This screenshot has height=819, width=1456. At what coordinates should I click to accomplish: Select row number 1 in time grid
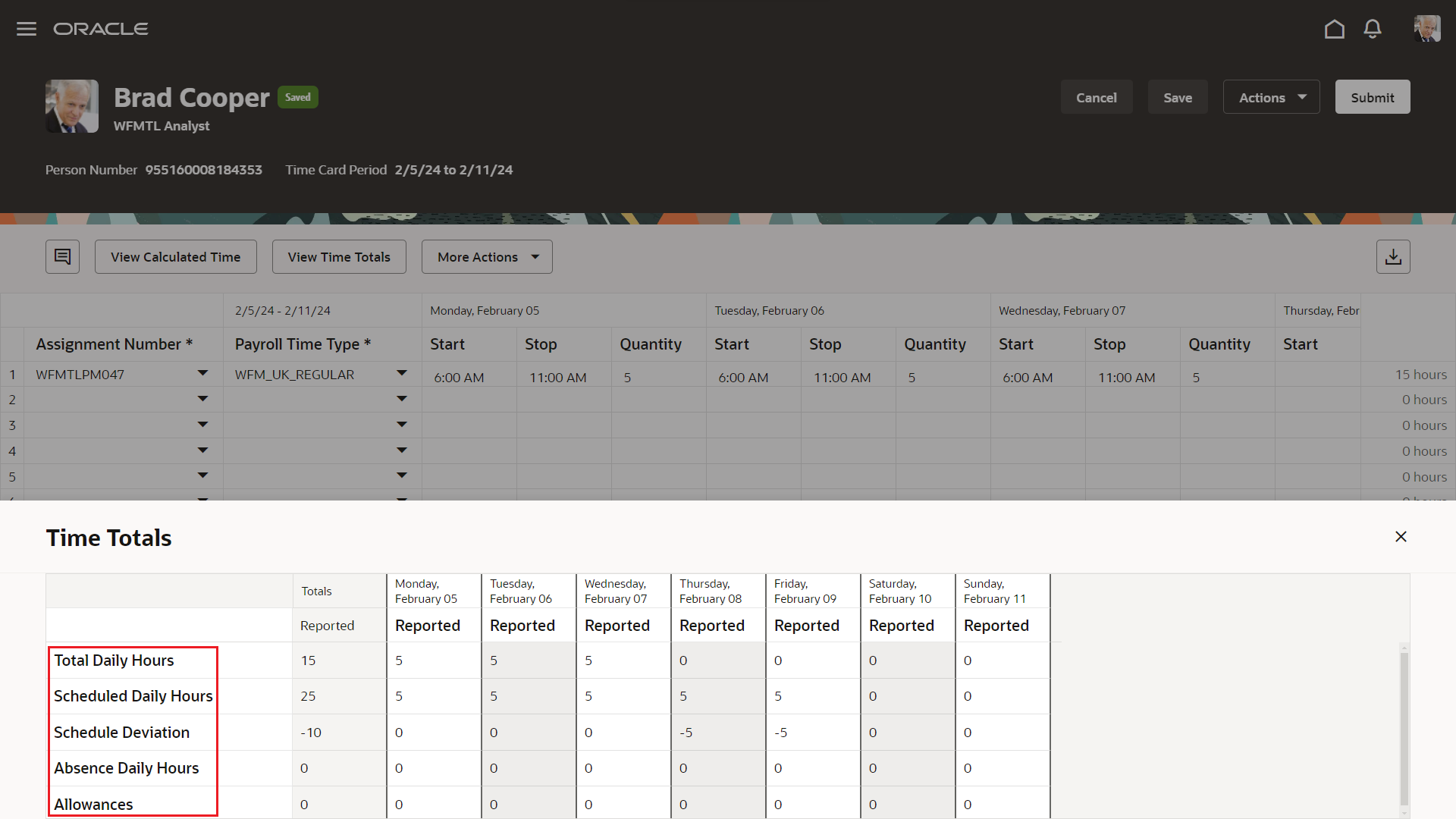[12, 375]
